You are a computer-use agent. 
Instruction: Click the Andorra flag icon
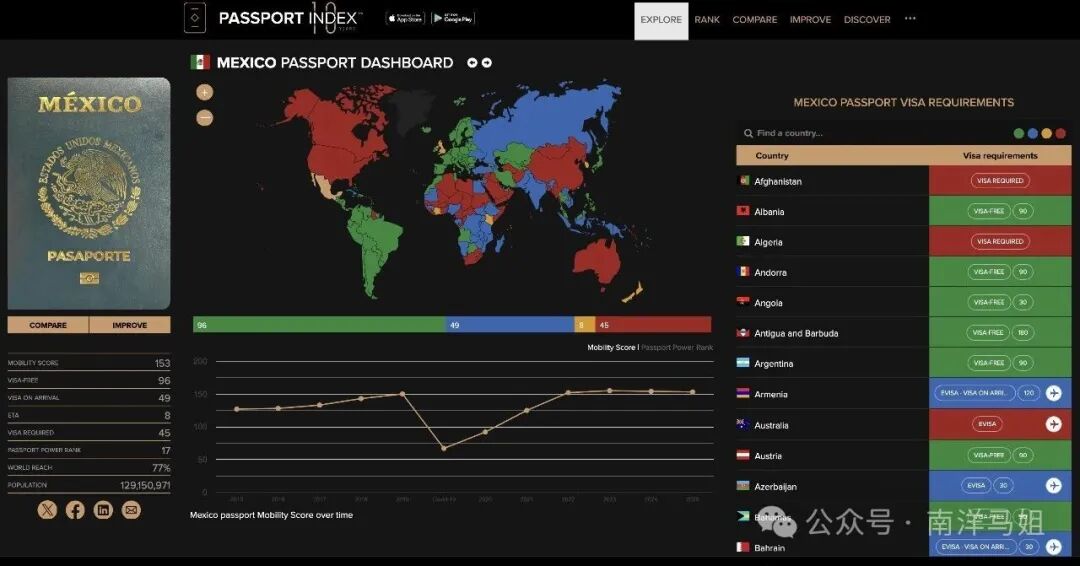pos(743,271)
